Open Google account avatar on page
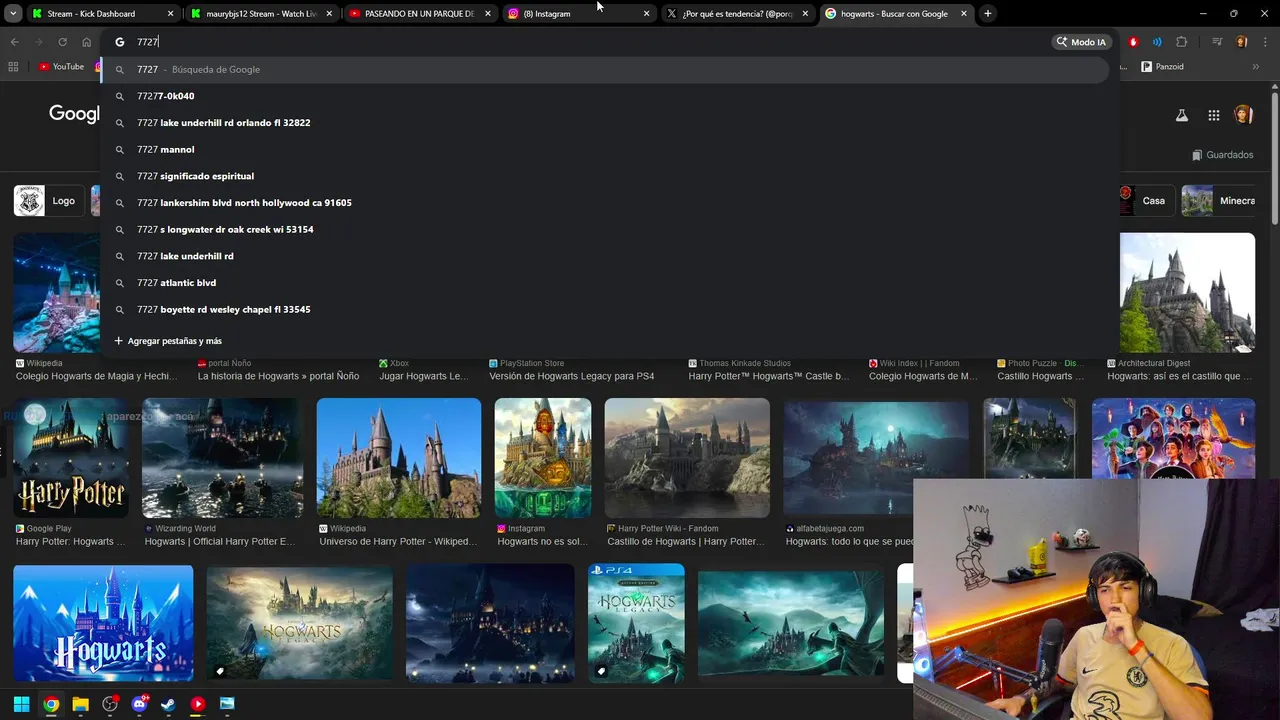 1244,115
